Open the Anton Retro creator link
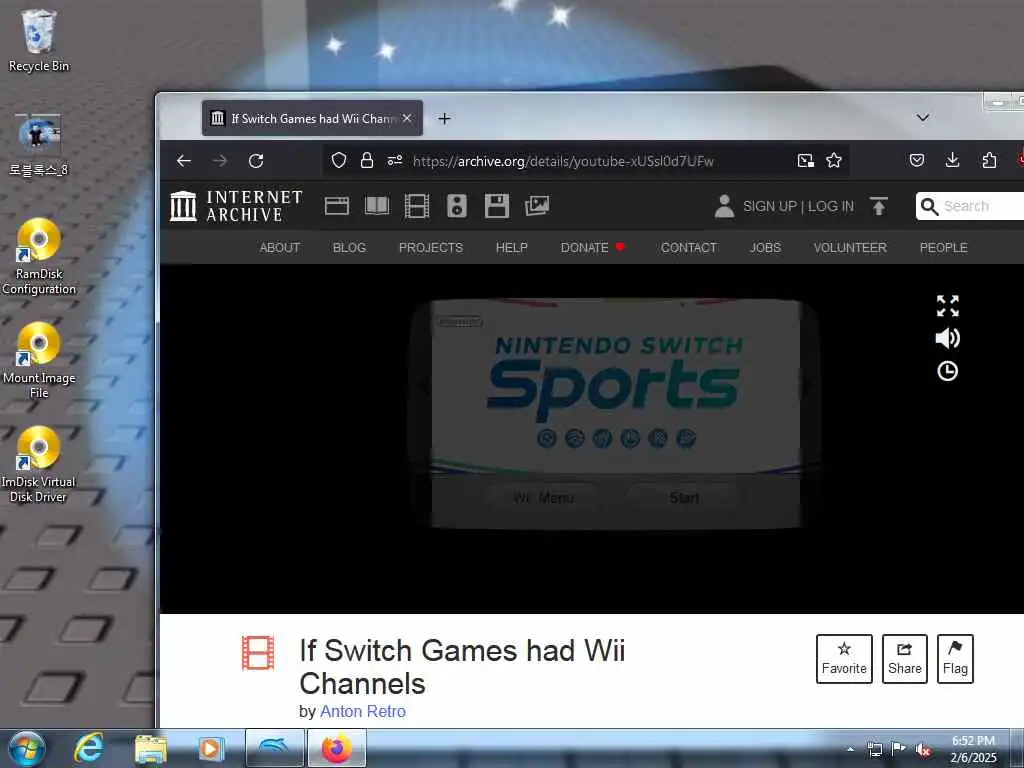The height and width of the screenshot is (768, 1024). click(362, 711)
